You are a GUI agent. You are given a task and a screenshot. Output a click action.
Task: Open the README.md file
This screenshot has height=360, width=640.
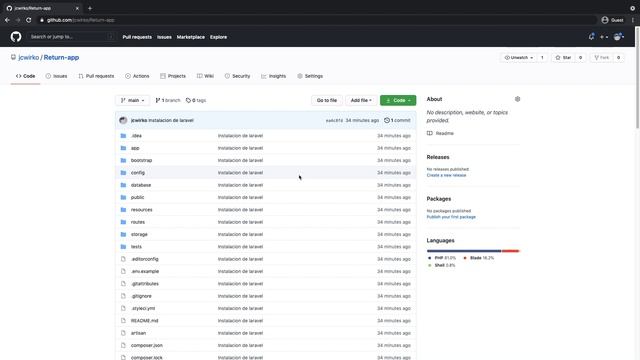[144, 320]
